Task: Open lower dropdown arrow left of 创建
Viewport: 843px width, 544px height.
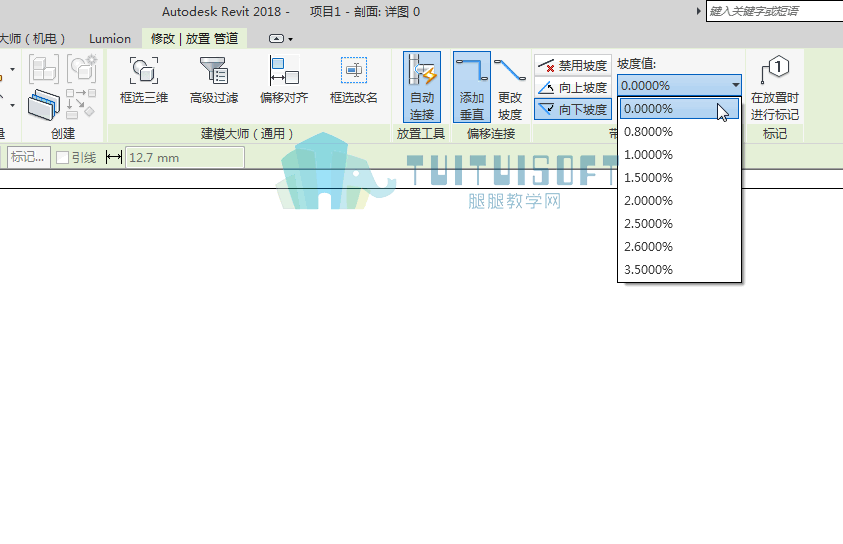Action: click(x=12, y=105)
